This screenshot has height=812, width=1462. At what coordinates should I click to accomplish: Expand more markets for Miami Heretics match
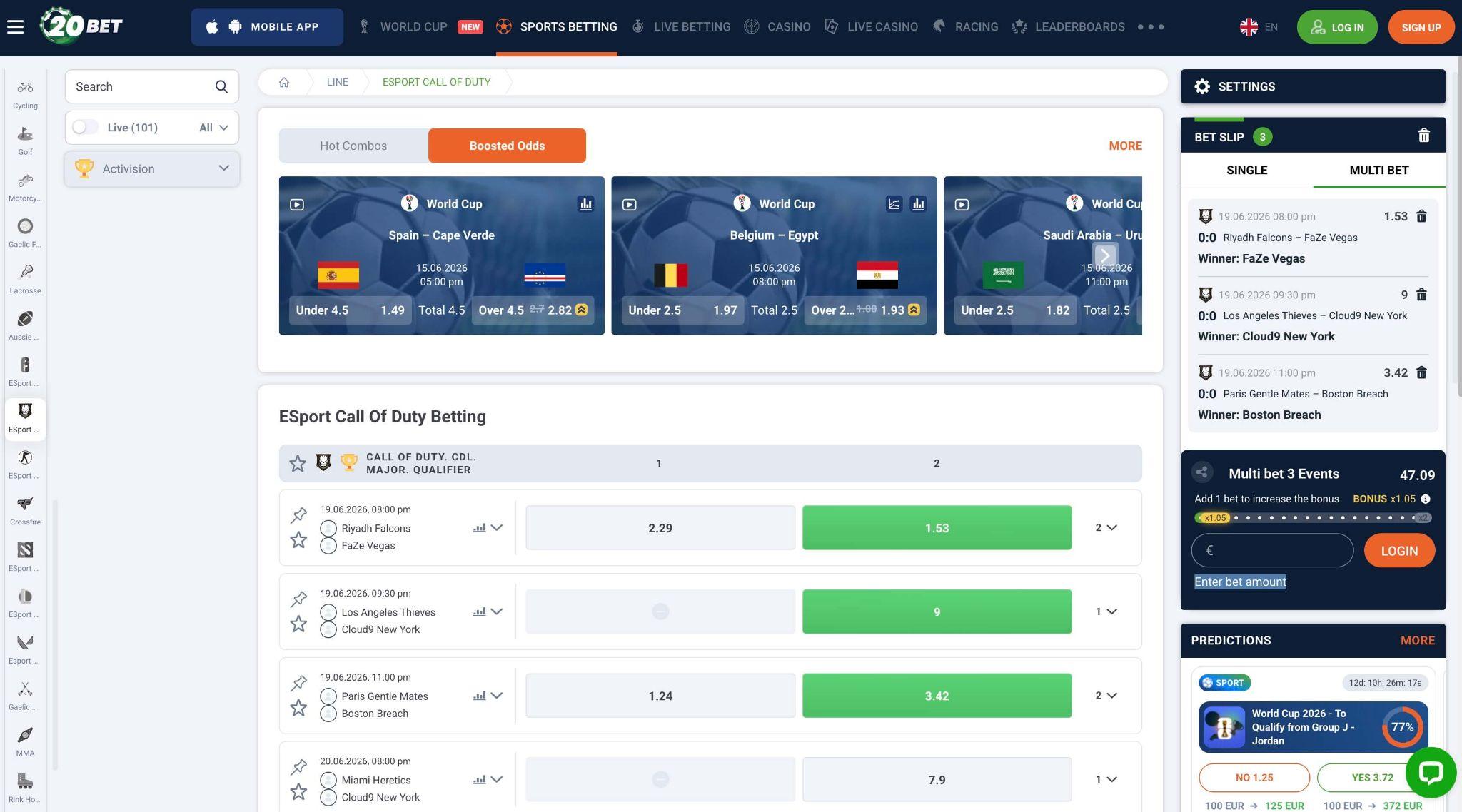1106,779
